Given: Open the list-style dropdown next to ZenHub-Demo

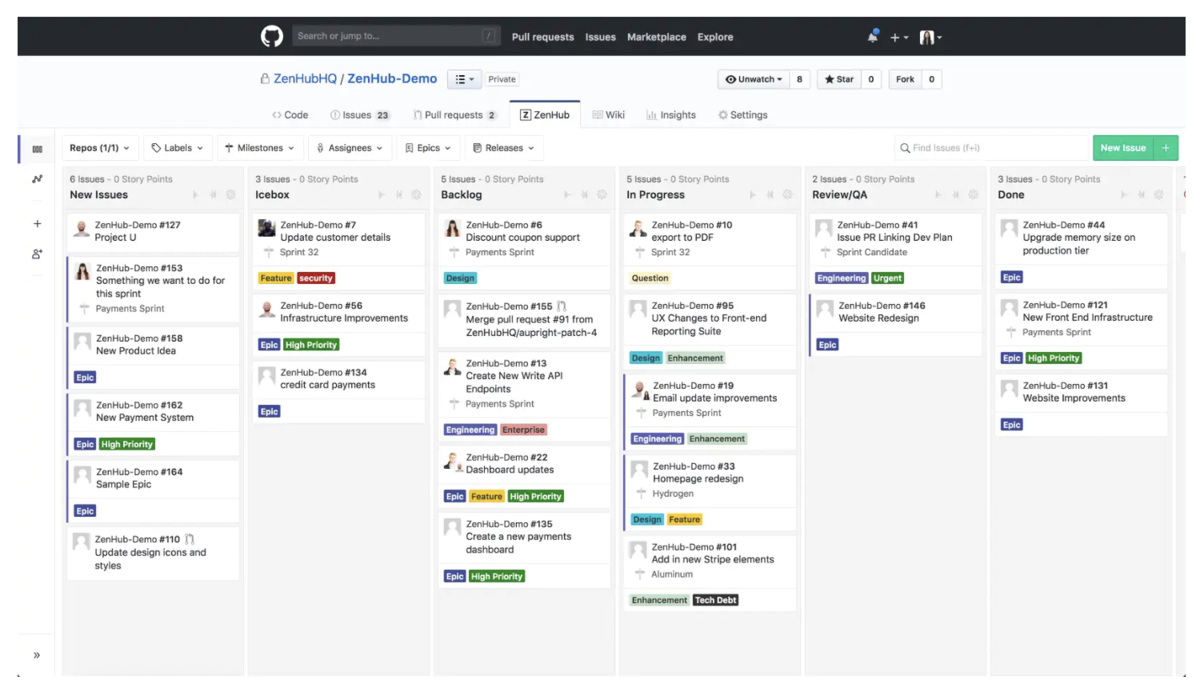Looking at the screenshot, I should pyautogui.click(x=464, y=79).
